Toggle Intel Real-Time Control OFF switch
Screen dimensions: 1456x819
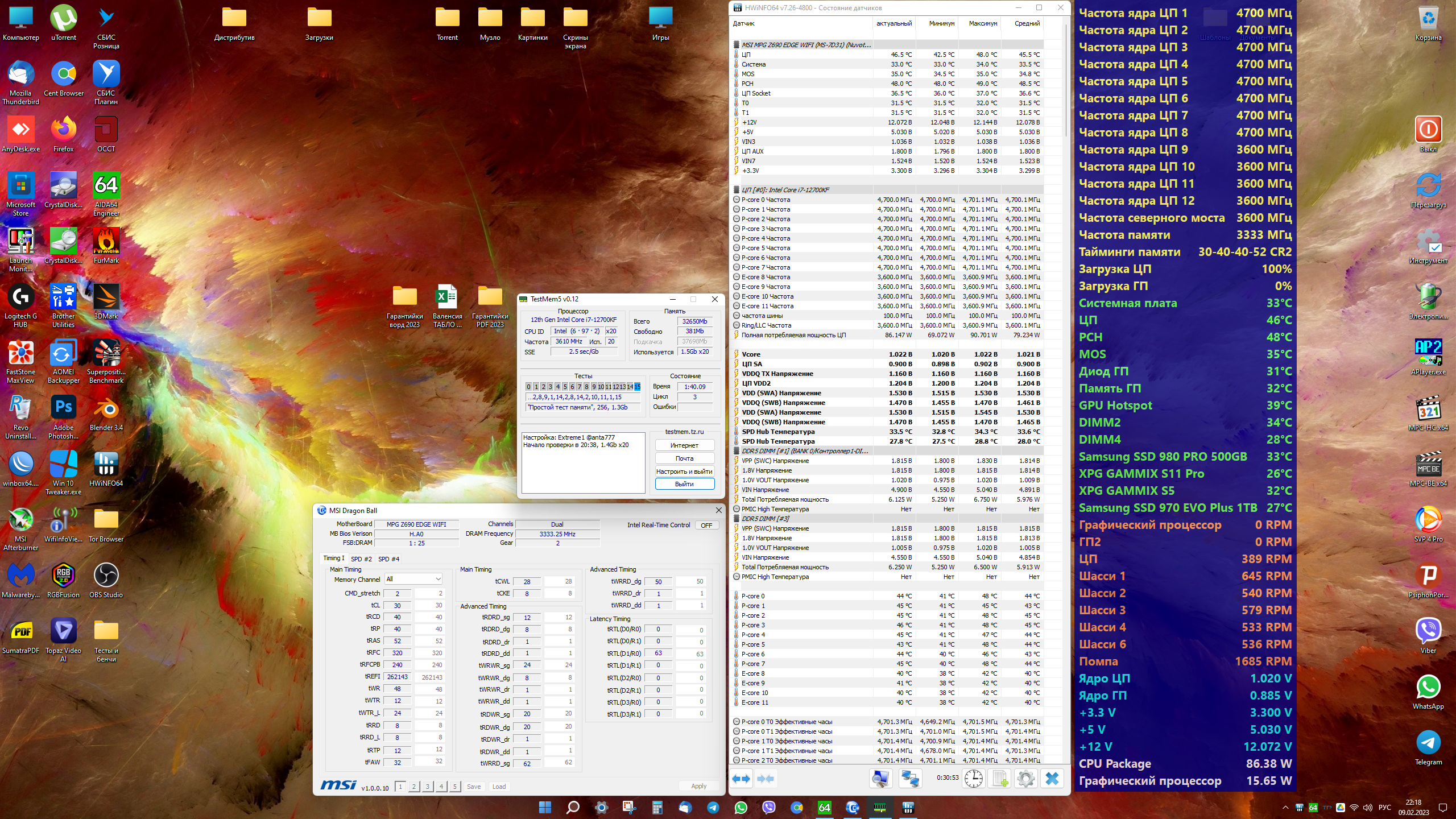pos(706,525)
